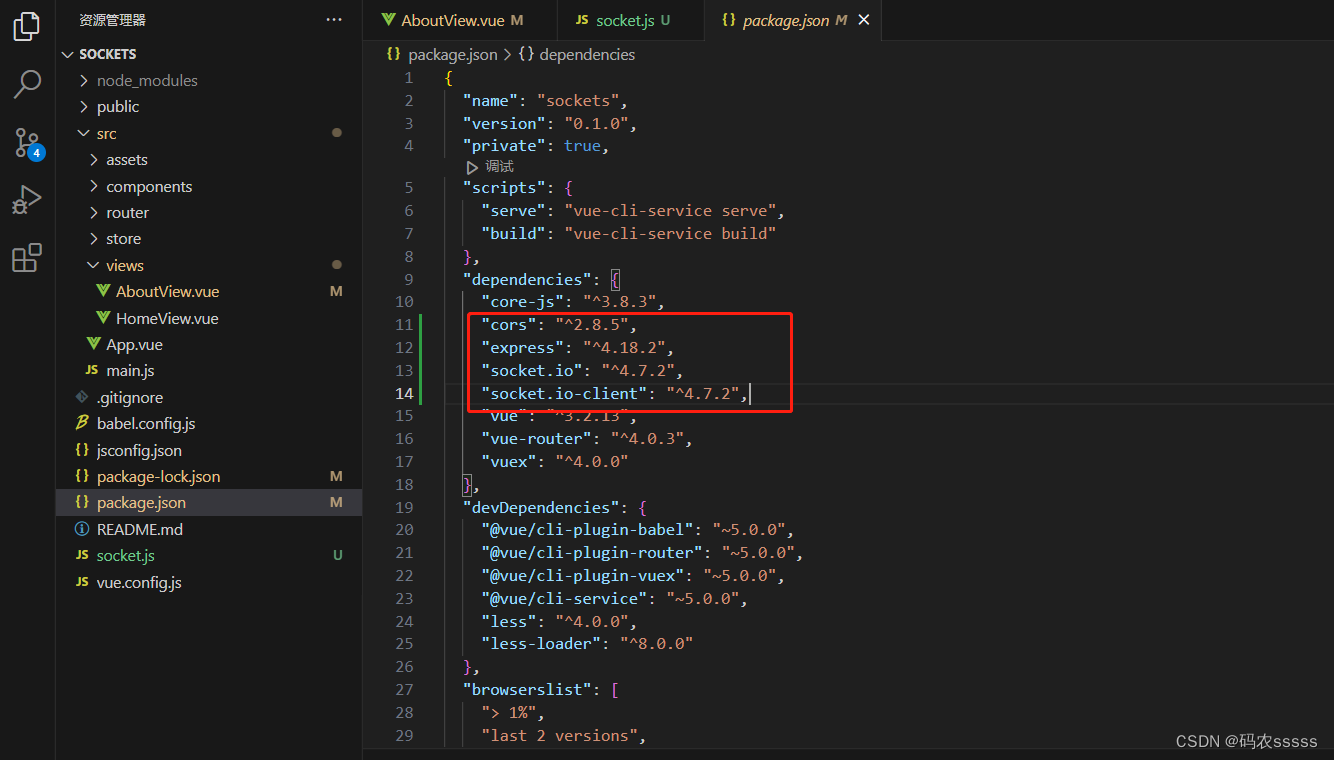The height and width of the screenshot is (760, 1334).
Task: Open the More Actions ellipsis in Explorer
Action: pos(333,18)
